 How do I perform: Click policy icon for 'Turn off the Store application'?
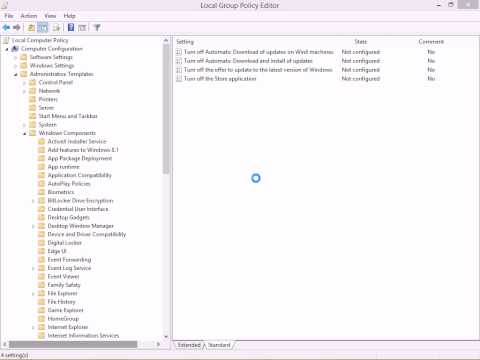[x=179, y=79]
